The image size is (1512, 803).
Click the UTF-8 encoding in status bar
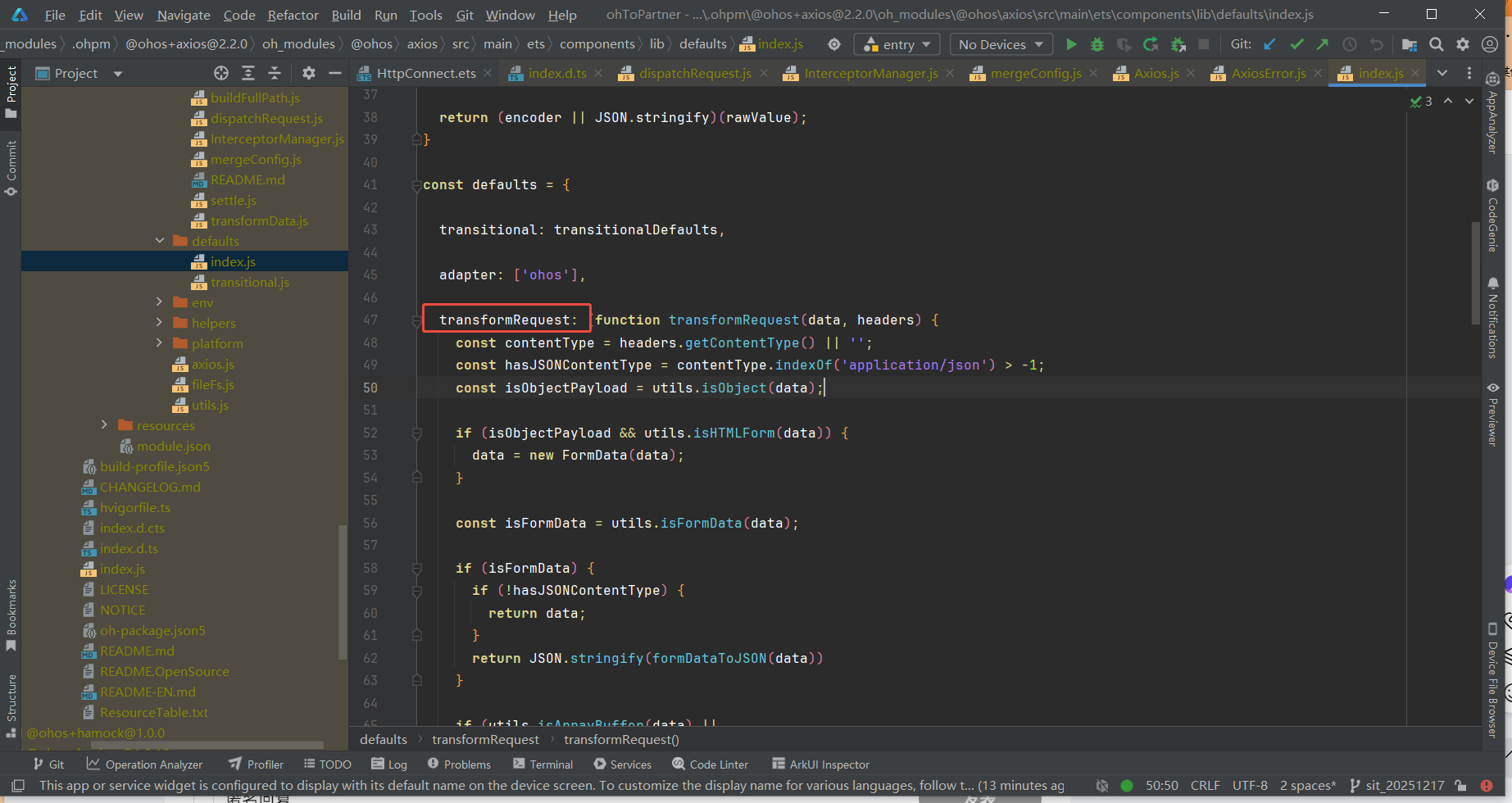(1250, 785)
